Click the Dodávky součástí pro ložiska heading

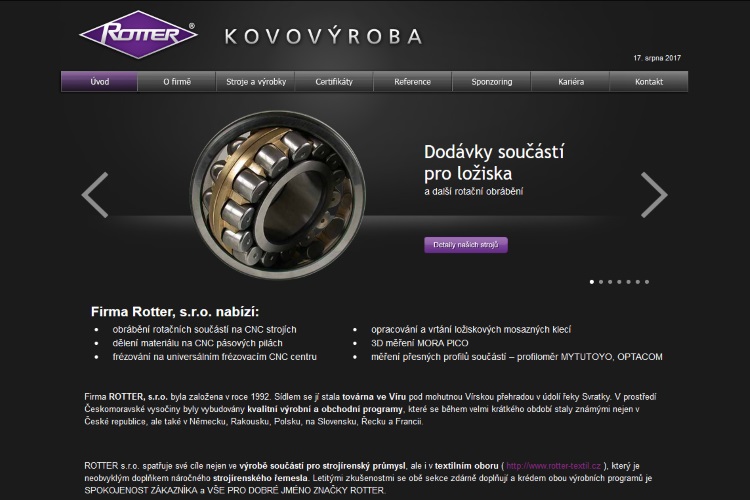click(x=494, y=163)
